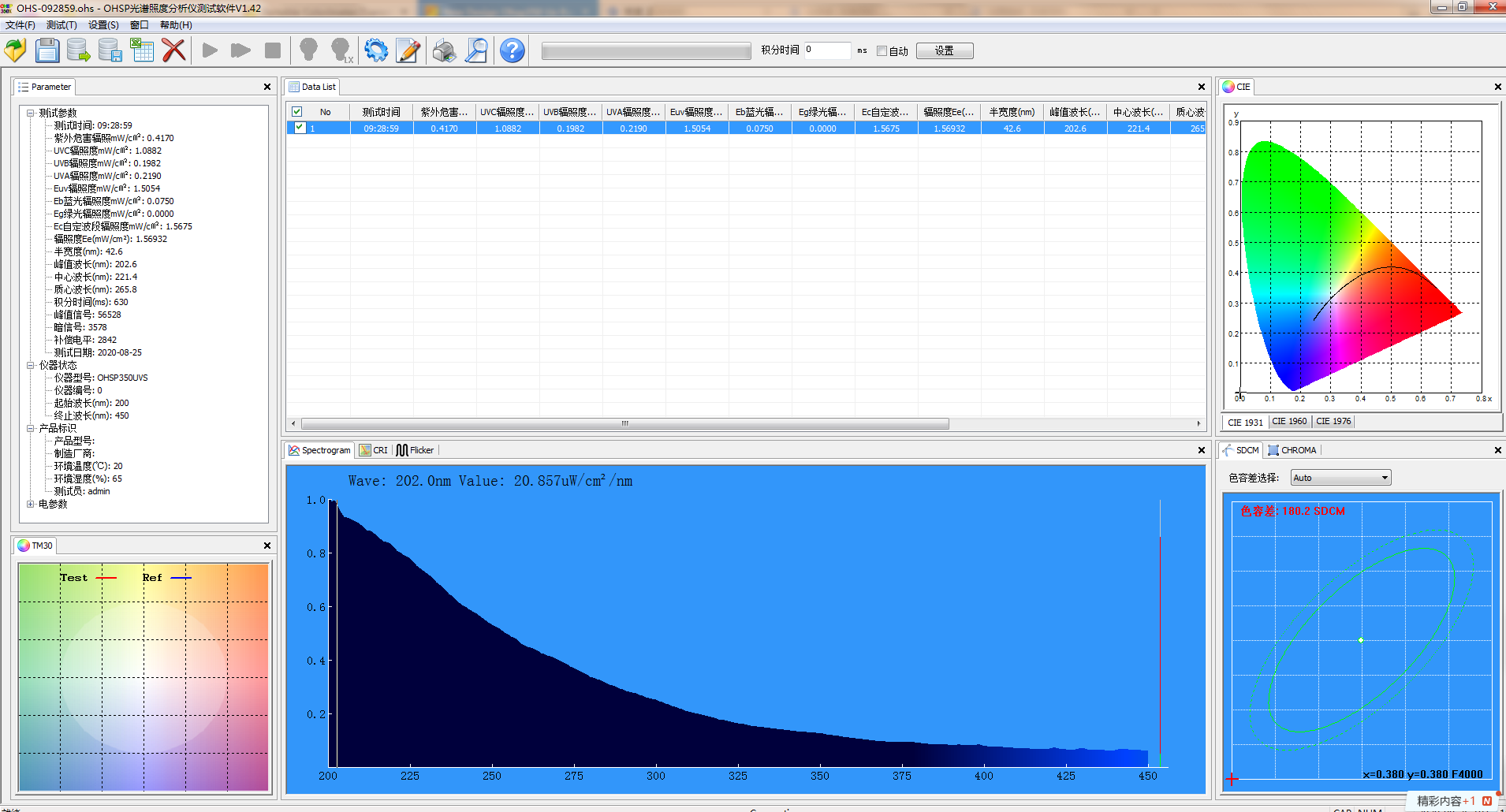Viewport: 1506px width, 812px height.
Task: Collapse the 产品标识 tree node
Action: (x=31, y=428)
